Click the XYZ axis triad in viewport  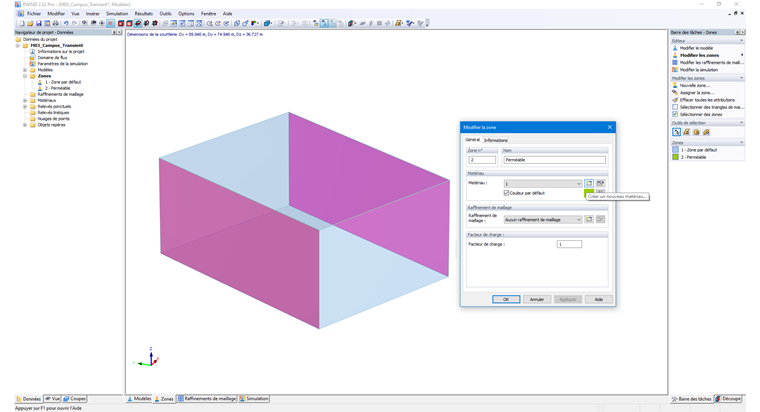[x=146, y=358]
